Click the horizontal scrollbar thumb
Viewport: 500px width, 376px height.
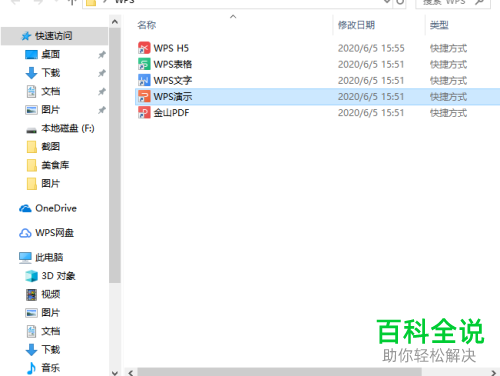279,372
